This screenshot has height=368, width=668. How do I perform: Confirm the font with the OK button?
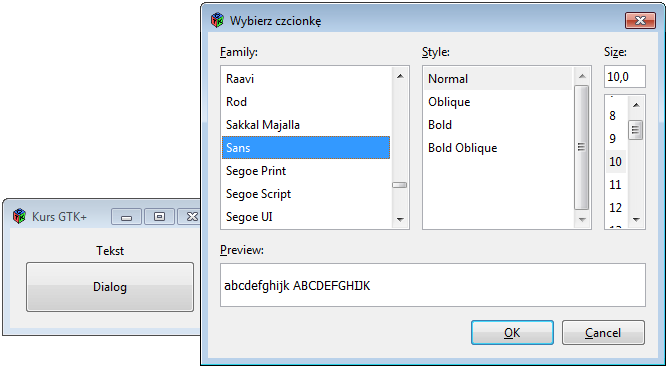point(512,333)
